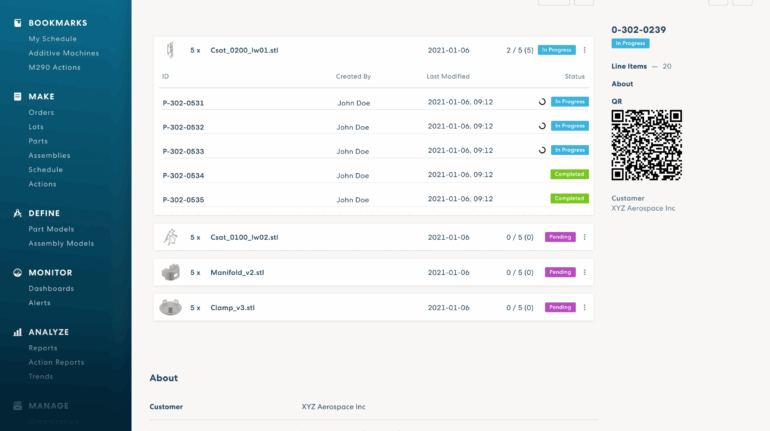The width and height of the screenshot is (770, 431).
Task: Click the Bookmarks section icon in sidebar
Action: [17, 23]
